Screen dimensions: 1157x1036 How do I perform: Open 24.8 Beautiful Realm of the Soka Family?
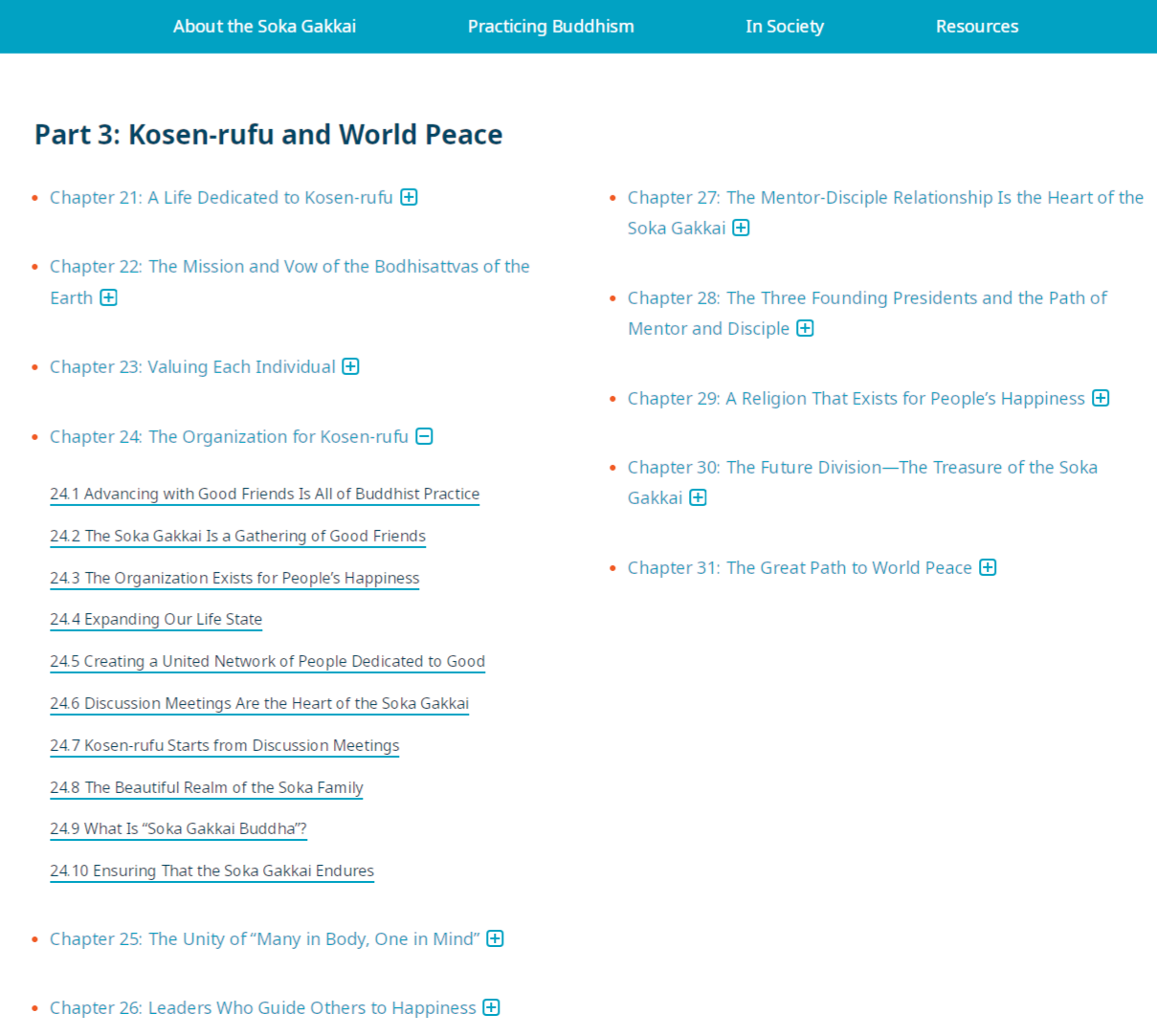(x=207, y=787)
